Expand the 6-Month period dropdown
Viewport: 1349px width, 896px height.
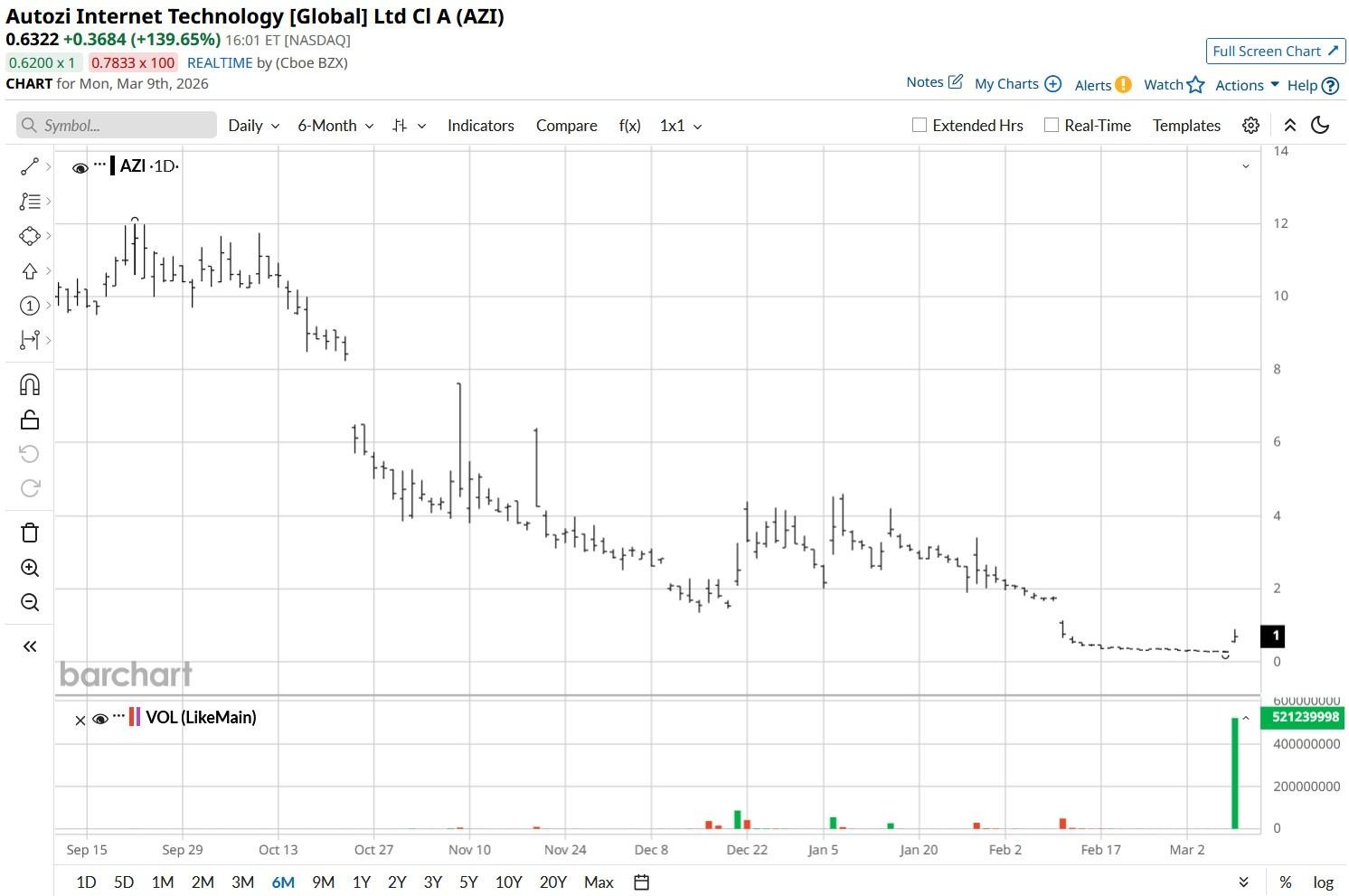pyautogui.click(x=335, y=126)
